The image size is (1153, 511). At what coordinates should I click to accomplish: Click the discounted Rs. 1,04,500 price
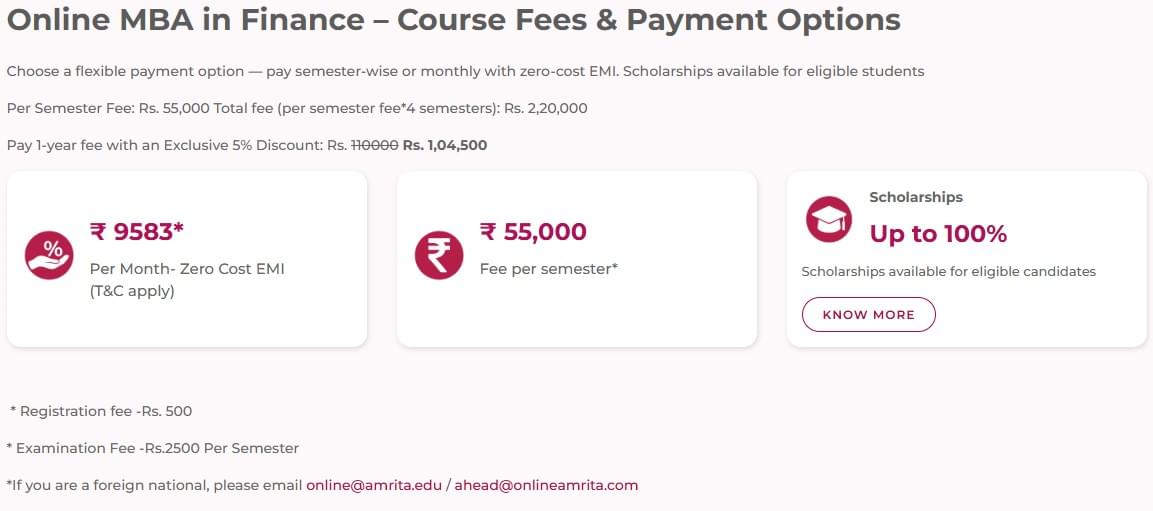pyautogui.click(x=445, y=145)
